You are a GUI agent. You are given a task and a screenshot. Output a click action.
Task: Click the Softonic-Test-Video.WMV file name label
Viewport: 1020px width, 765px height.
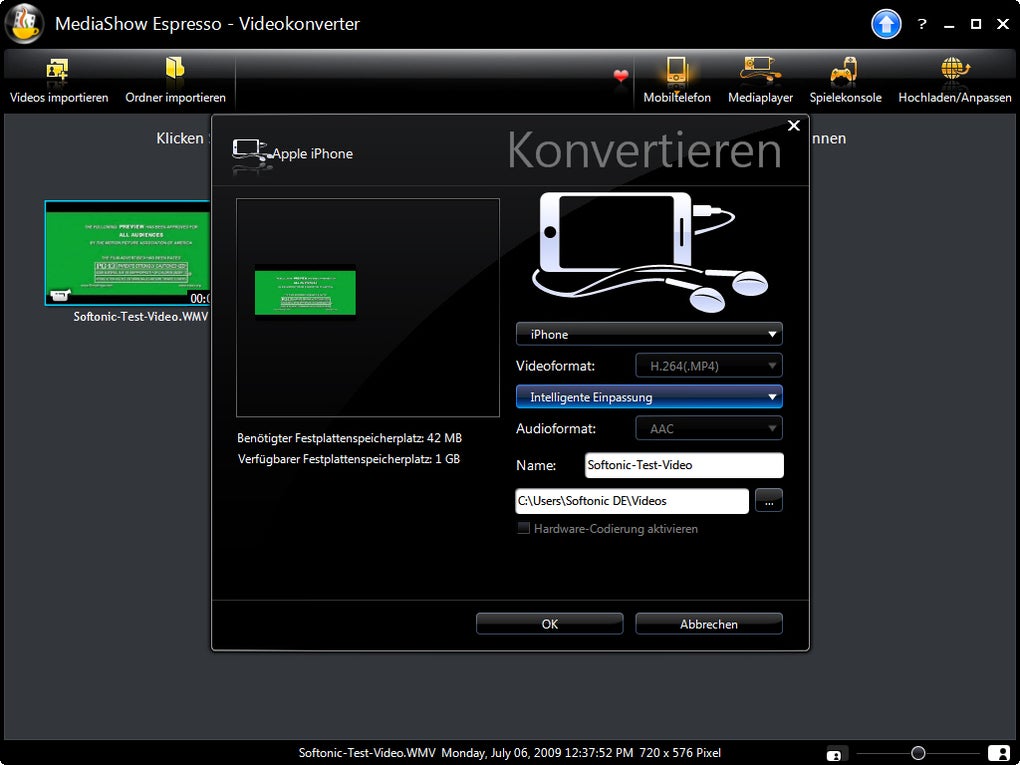tap(141, 317)
